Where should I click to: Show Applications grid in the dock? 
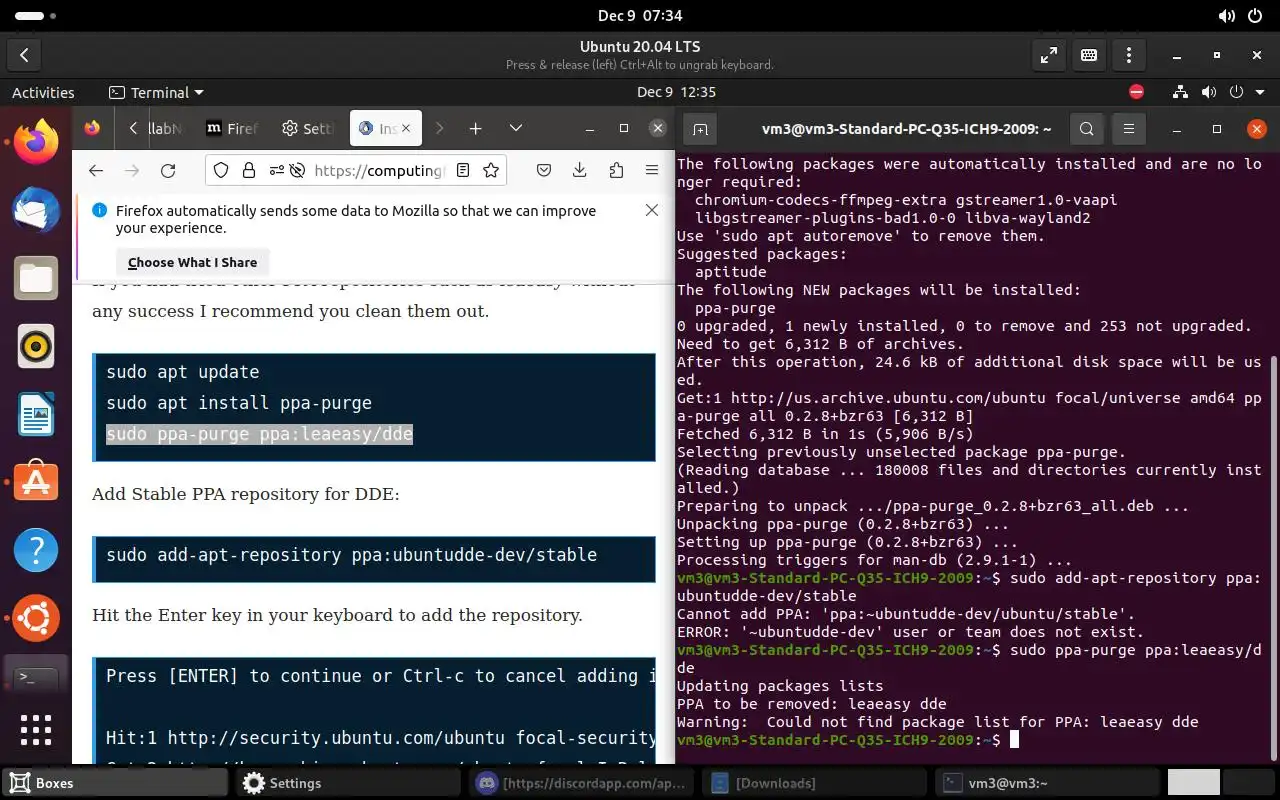click(x=36, y=729)
